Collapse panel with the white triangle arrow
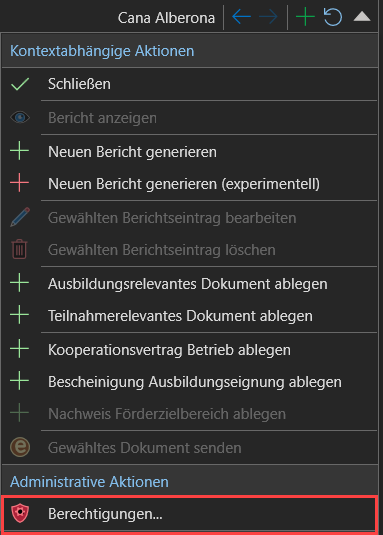This screenshot has width=383, height=535. coord(362,16)
